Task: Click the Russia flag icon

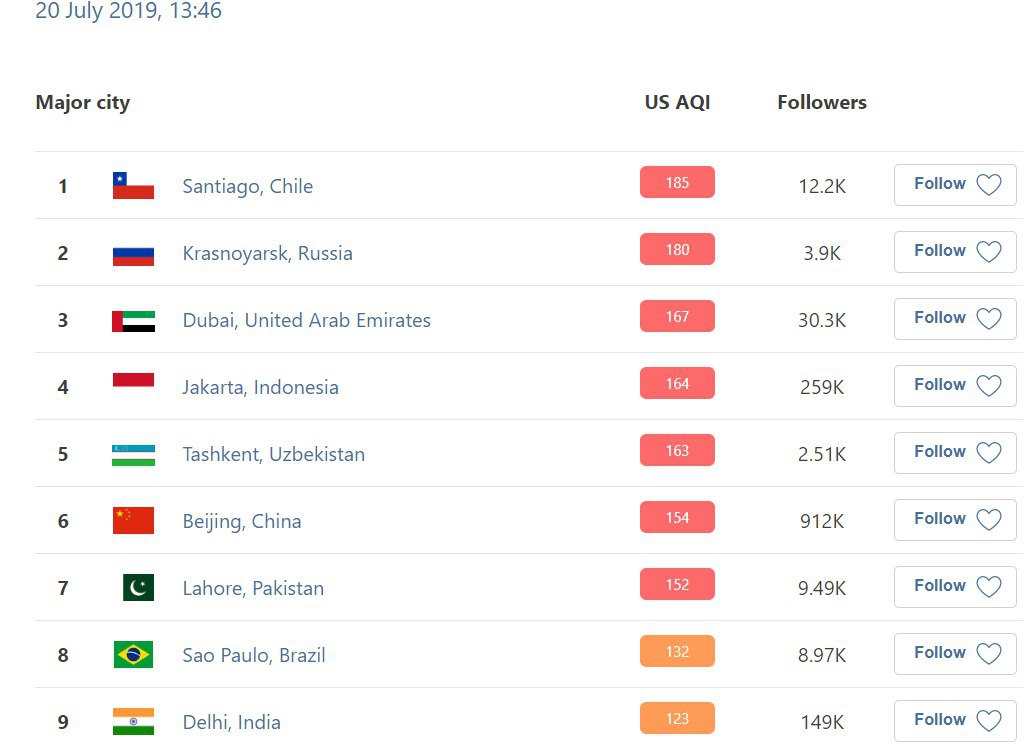Action: click(x=133, y=254)
